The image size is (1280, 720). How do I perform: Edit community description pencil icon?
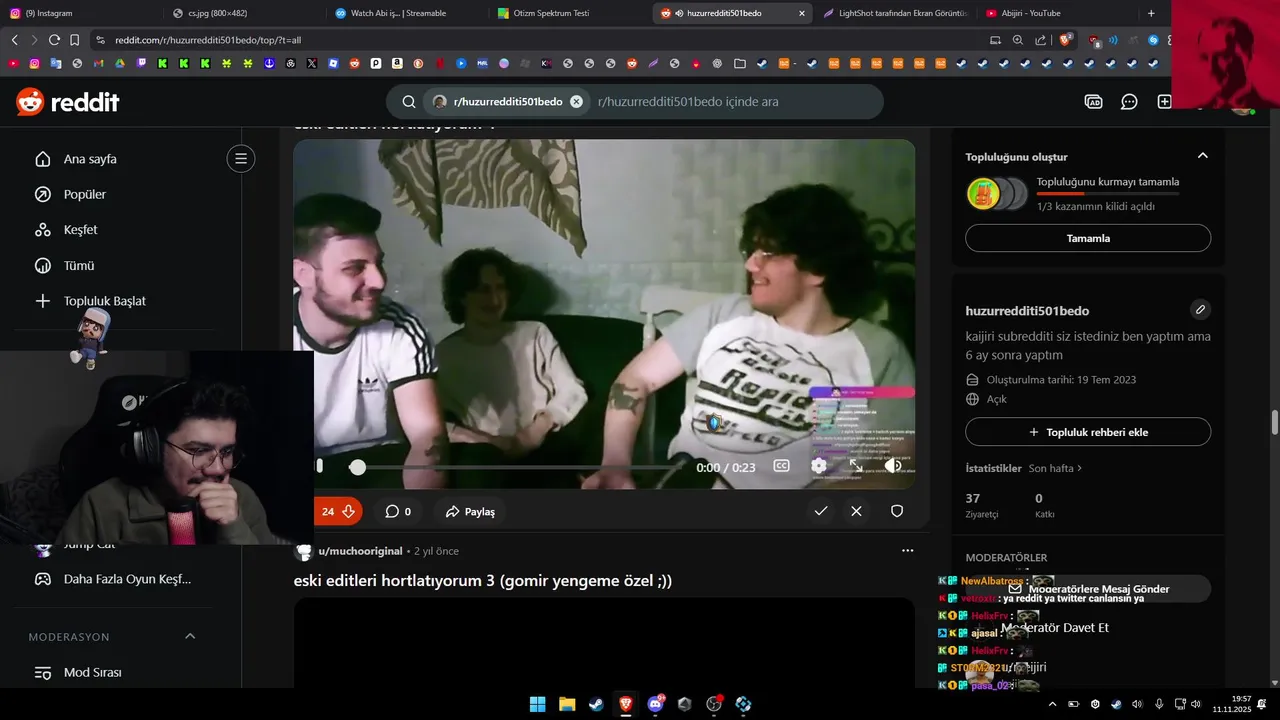[1200, 310]
